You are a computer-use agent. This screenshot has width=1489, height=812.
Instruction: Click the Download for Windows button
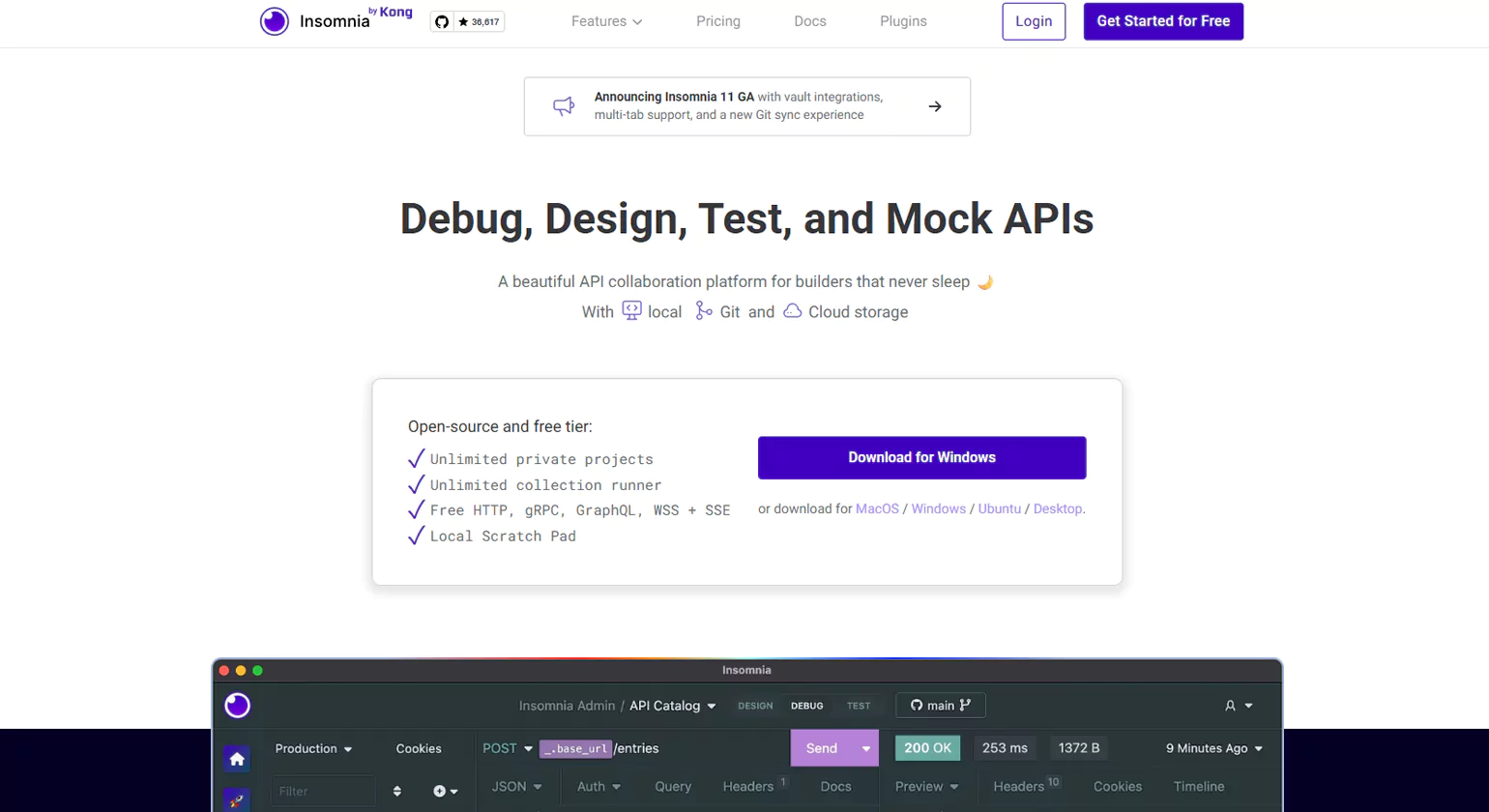click(x=921, y=457)
